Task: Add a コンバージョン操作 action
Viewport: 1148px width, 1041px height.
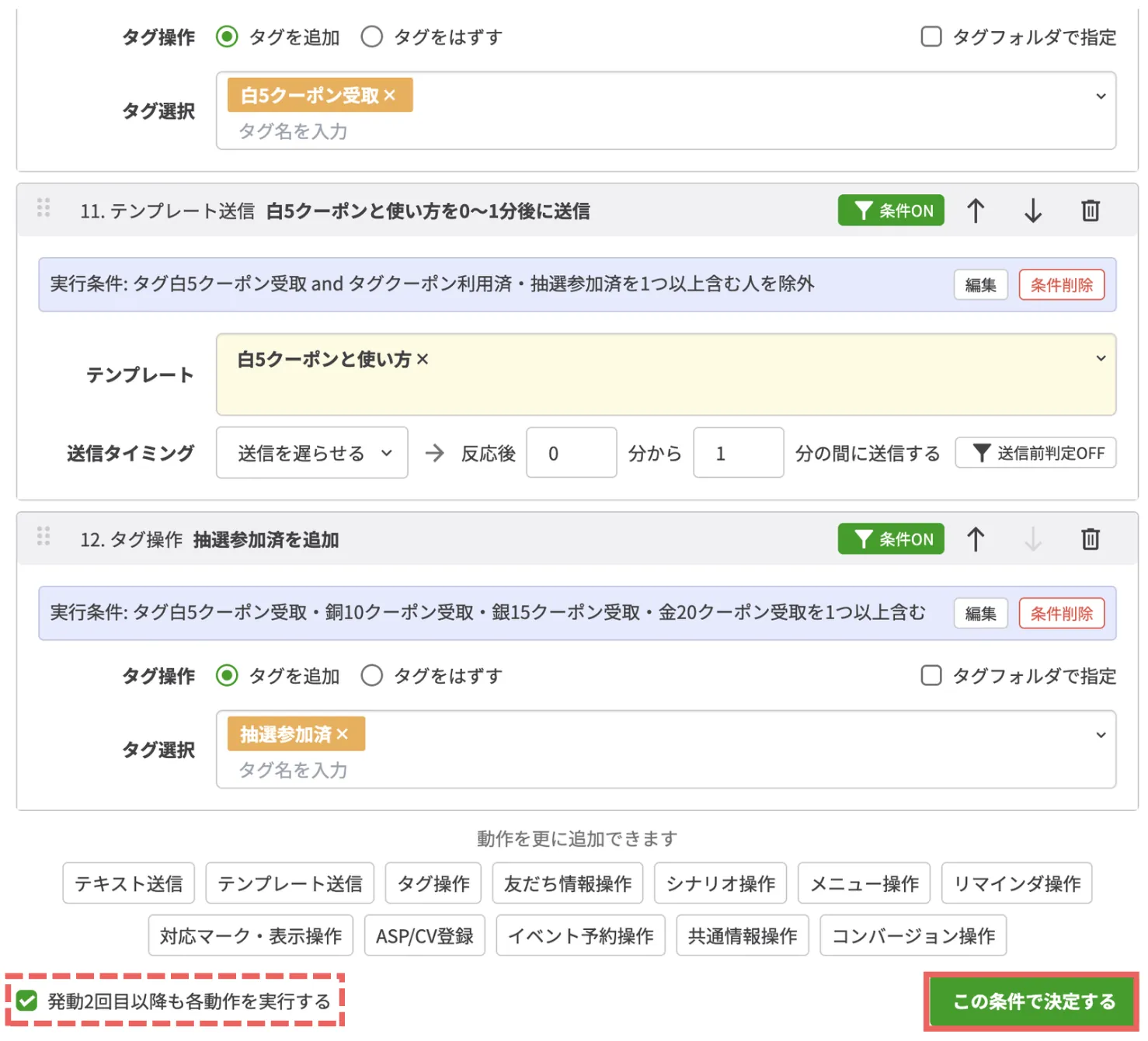Action: (913, 935)
